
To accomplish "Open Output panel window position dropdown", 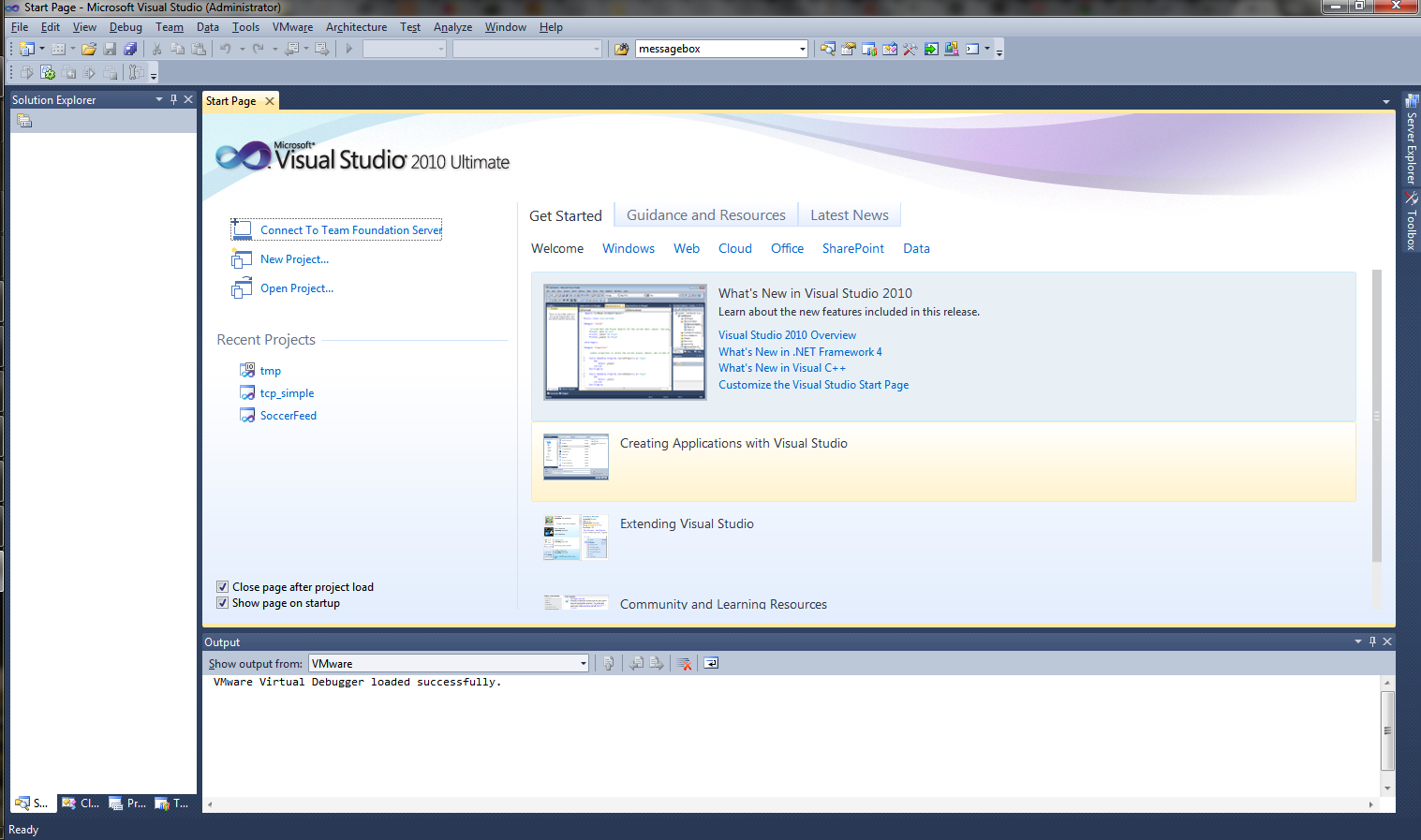I will pyautogui.click(x=1357, y=641).
